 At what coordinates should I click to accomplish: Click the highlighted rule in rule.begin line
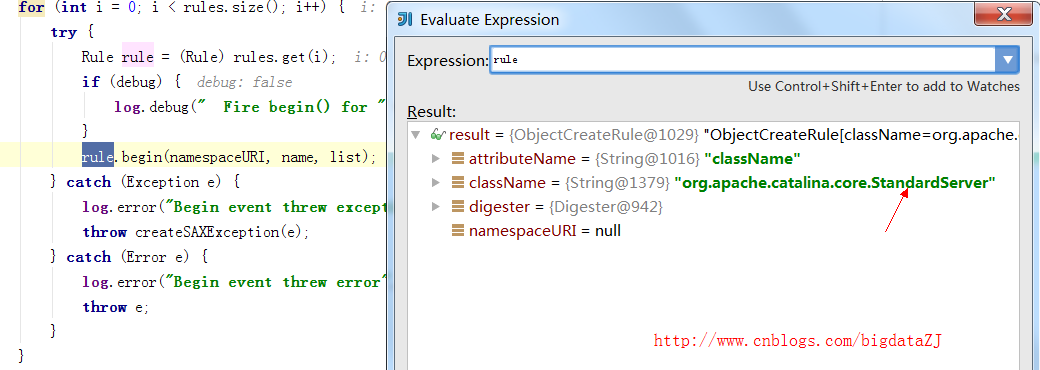98,157
